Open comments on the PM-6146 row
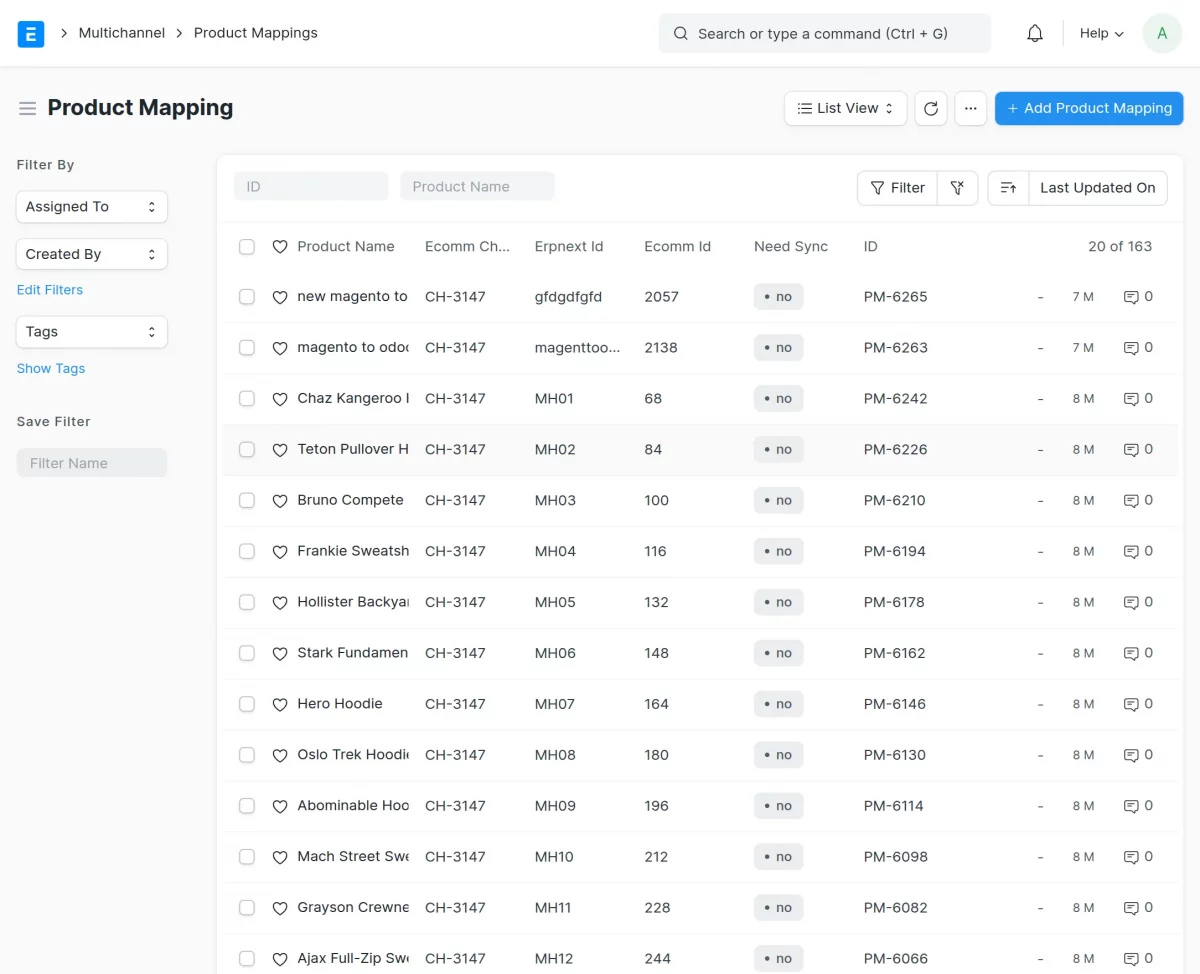 (x=1138, y=704)
